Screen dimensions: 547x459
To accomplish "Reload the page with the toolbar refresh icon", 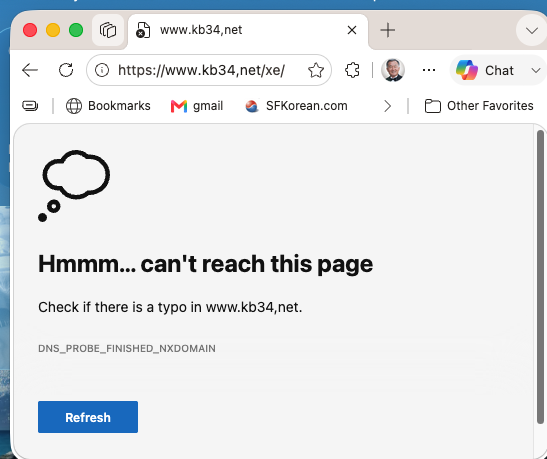I will click(x=66, y=70).
